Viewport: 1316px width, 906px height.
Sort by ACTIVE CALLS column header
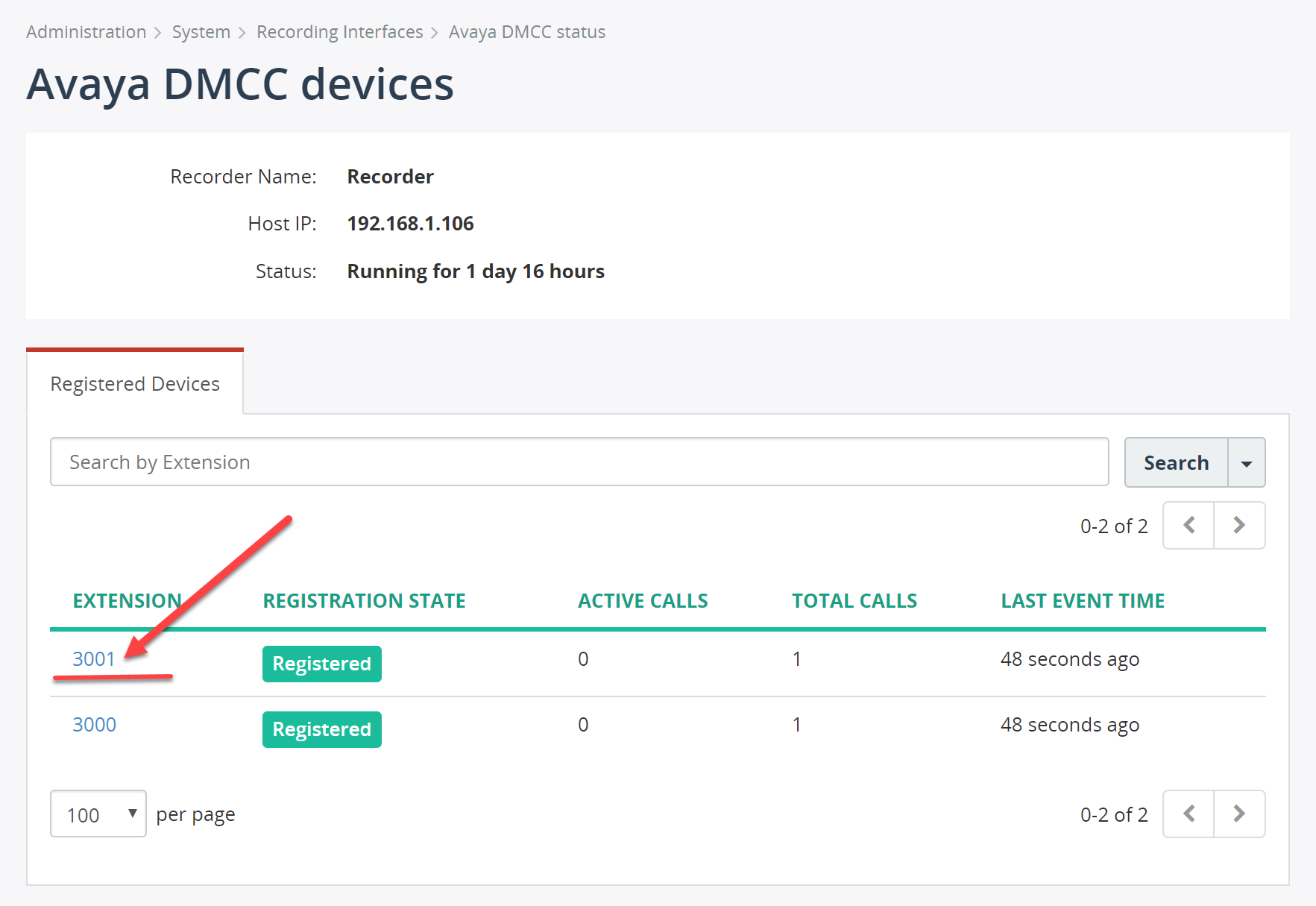click(643, 601)
